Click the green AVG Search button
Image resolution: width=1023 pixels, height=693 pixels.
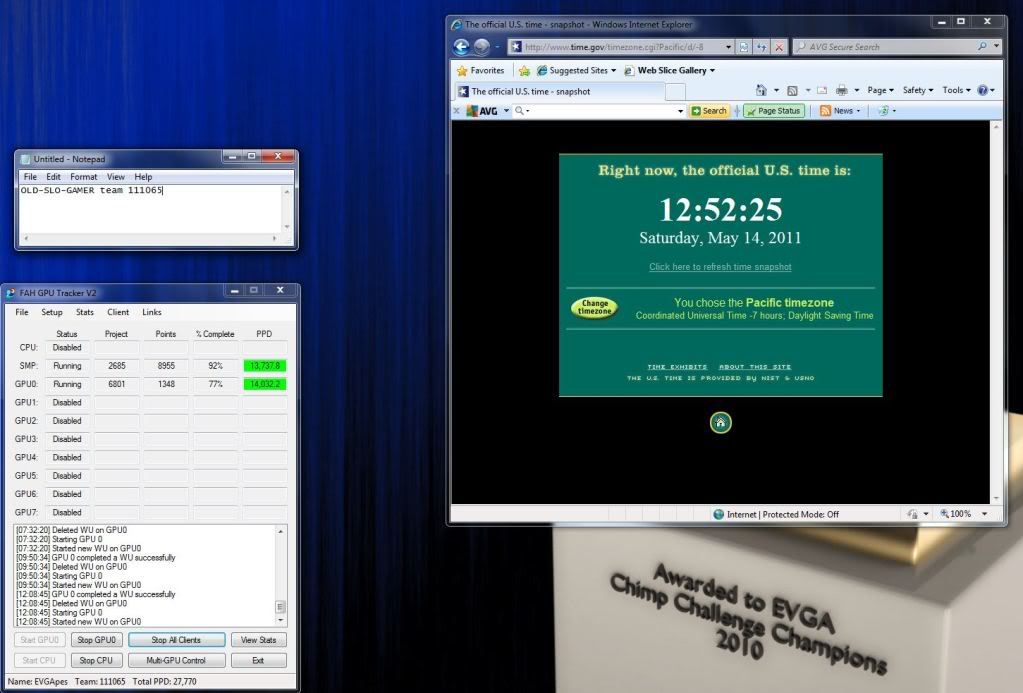coord(710,111)
